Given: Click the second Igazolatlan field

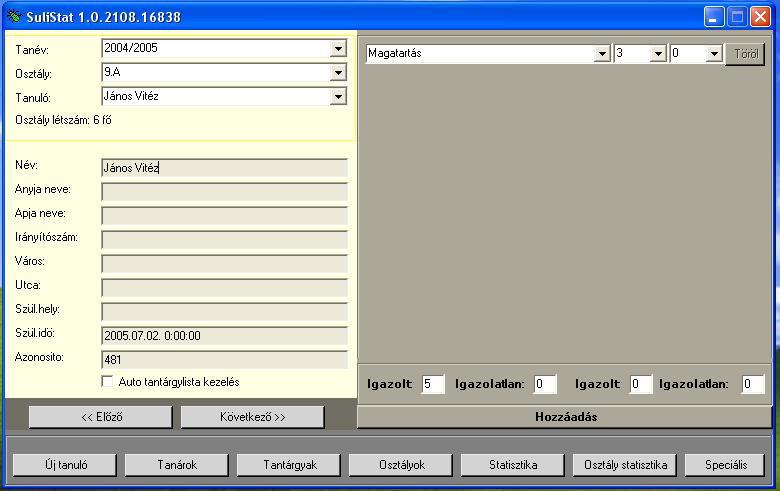Looking at the screenshot, I should [x=753, y=384].
